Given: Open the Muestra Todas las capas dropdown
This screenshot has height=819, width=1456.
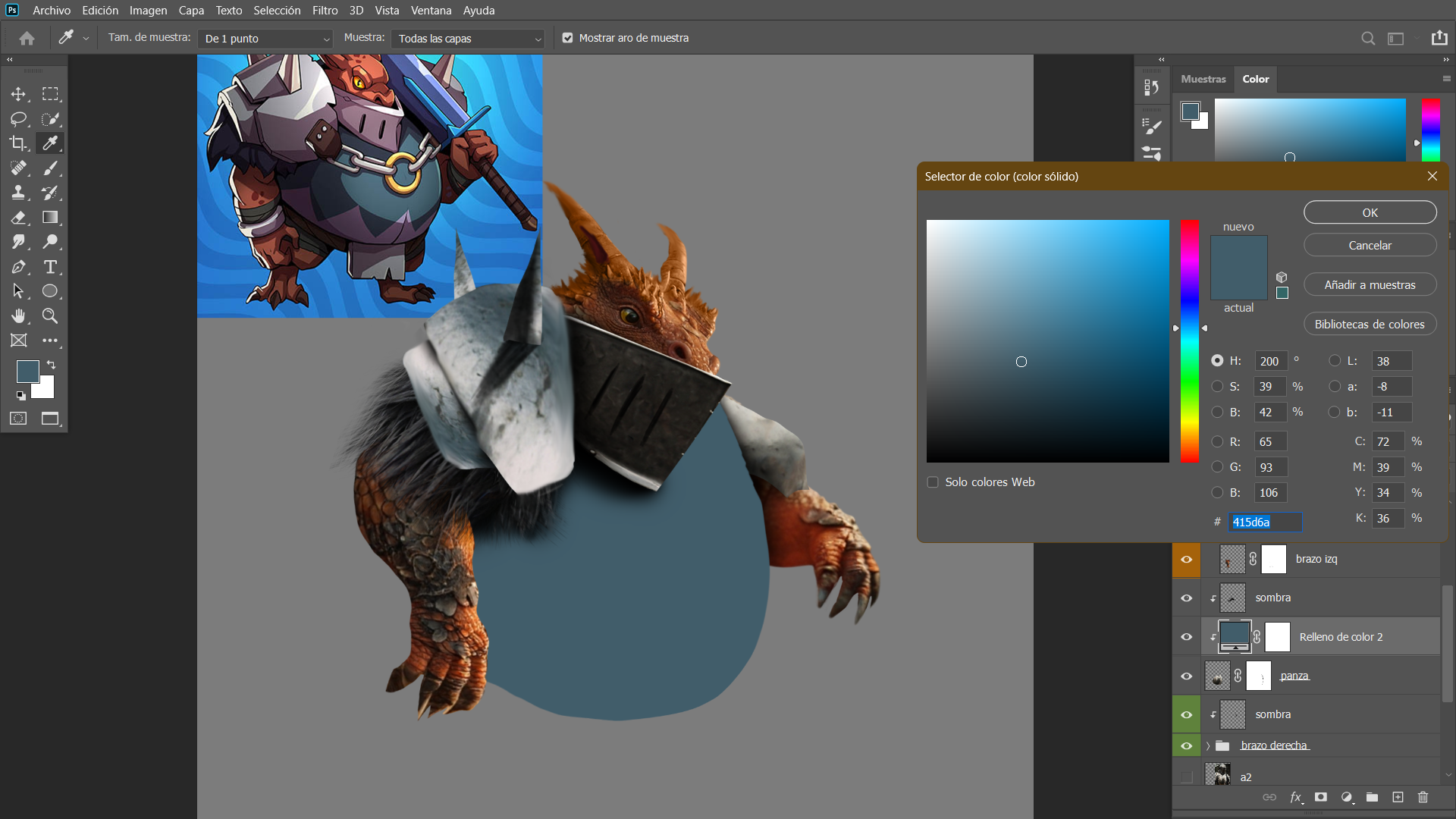Looking at the screenshot, I should pyautogui.click(x=467, y=39).
